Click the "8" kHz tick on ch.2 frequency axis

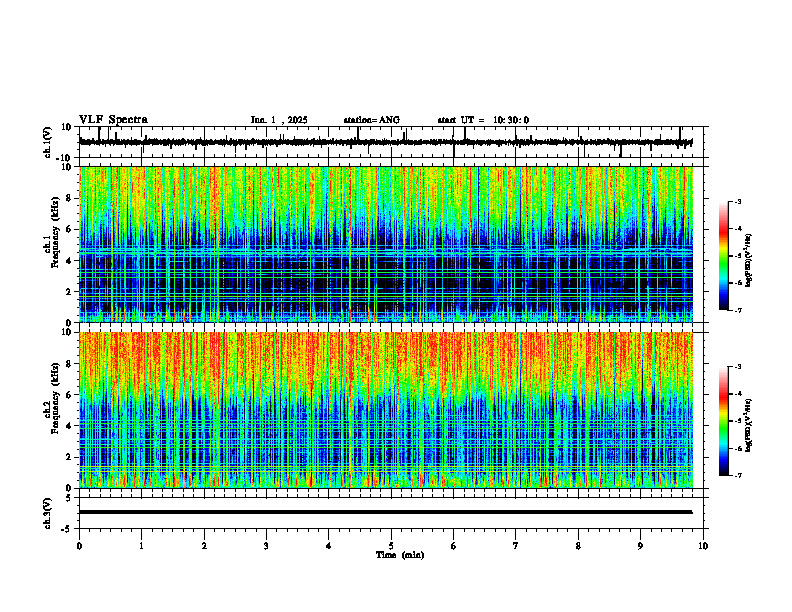(x=70, y=364)
